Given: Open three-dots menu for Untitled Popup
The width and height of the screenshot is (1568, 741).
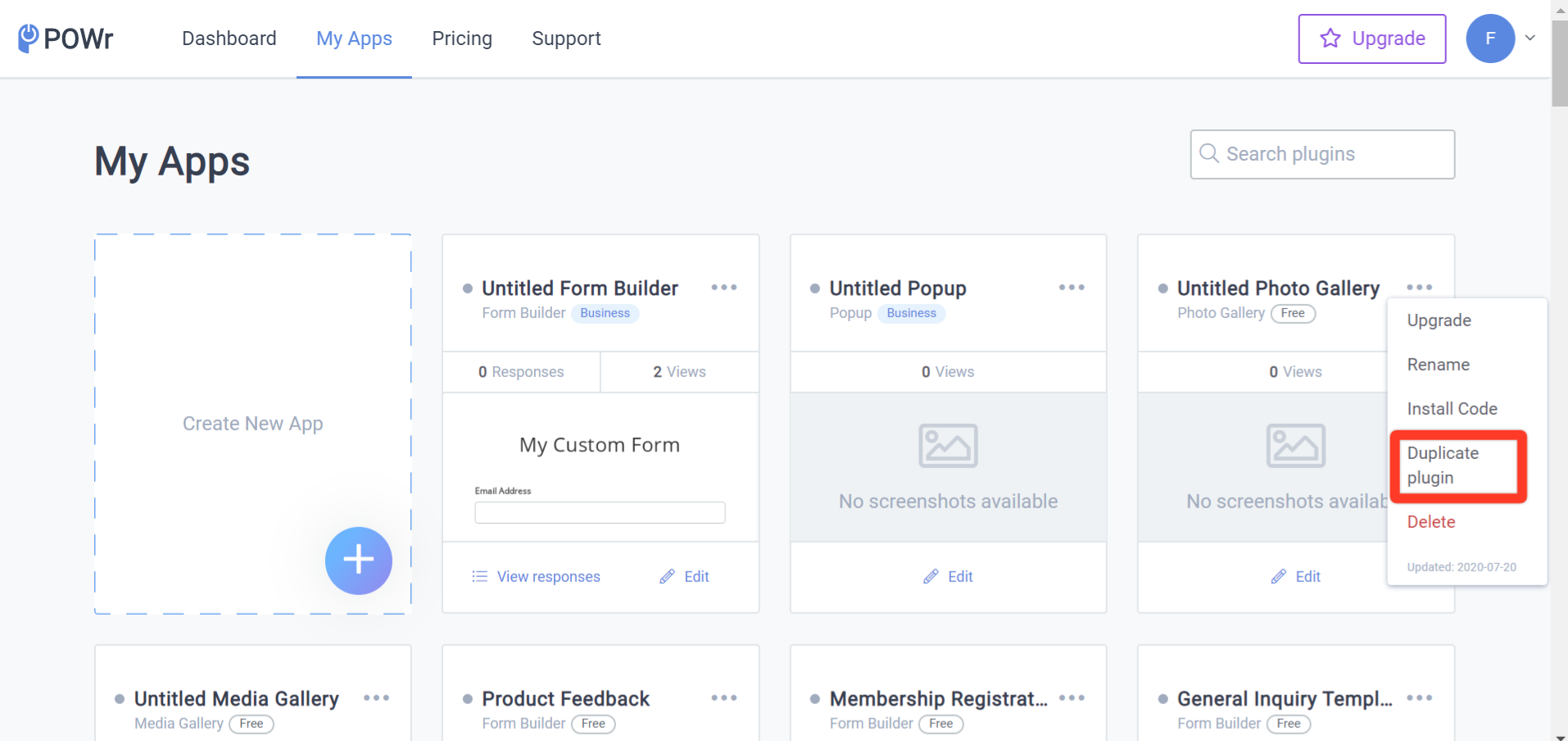Looking at the screenshot, I should (1072, 288).
